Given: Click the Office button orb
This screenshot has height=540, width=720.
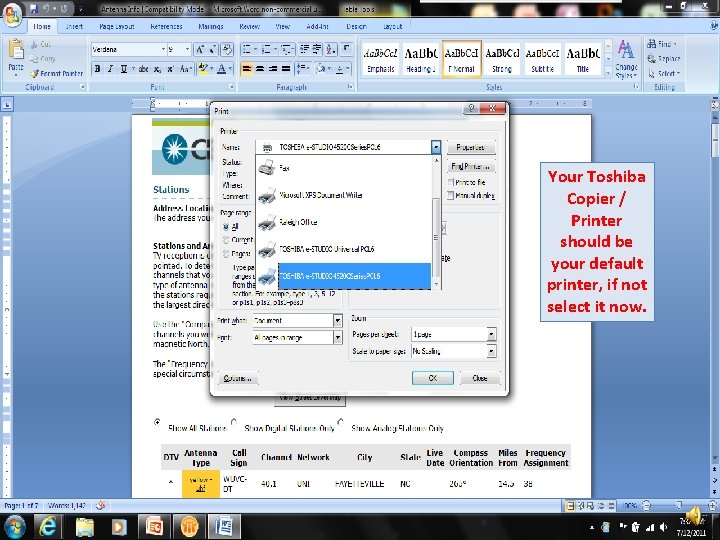Looking at the screenshot, I should (12, 16).
